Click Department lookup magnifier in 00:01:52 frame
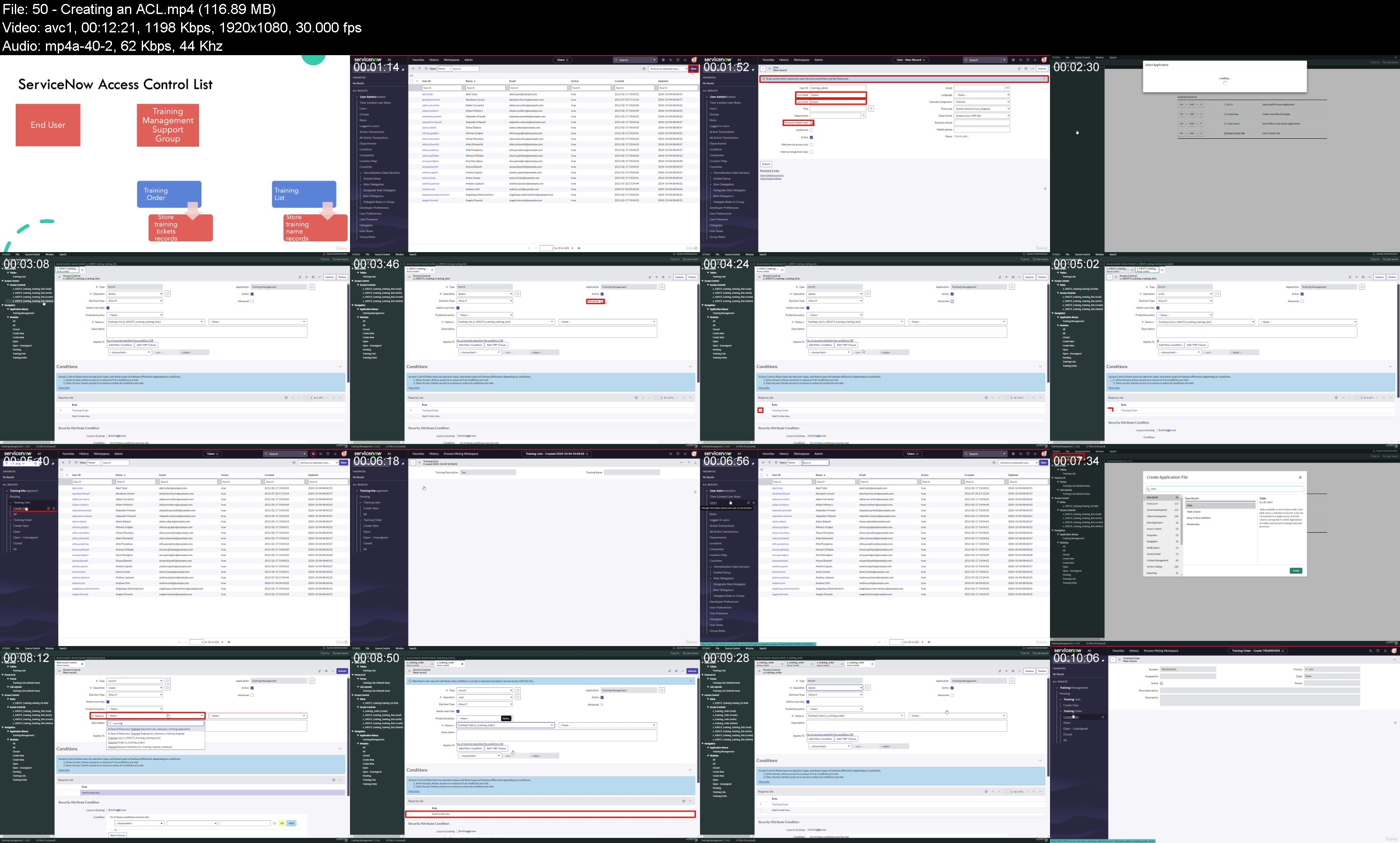The height and width of the screenshot is (843, 1400). tap(864, 115)
